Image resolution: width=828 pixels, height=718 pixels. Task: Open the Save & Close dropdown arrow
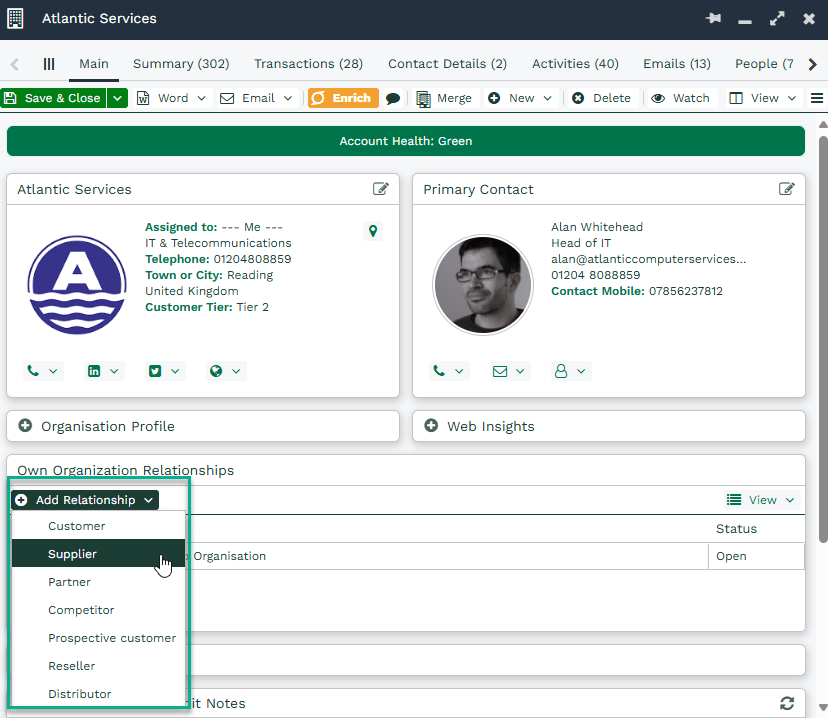[118, 98]
